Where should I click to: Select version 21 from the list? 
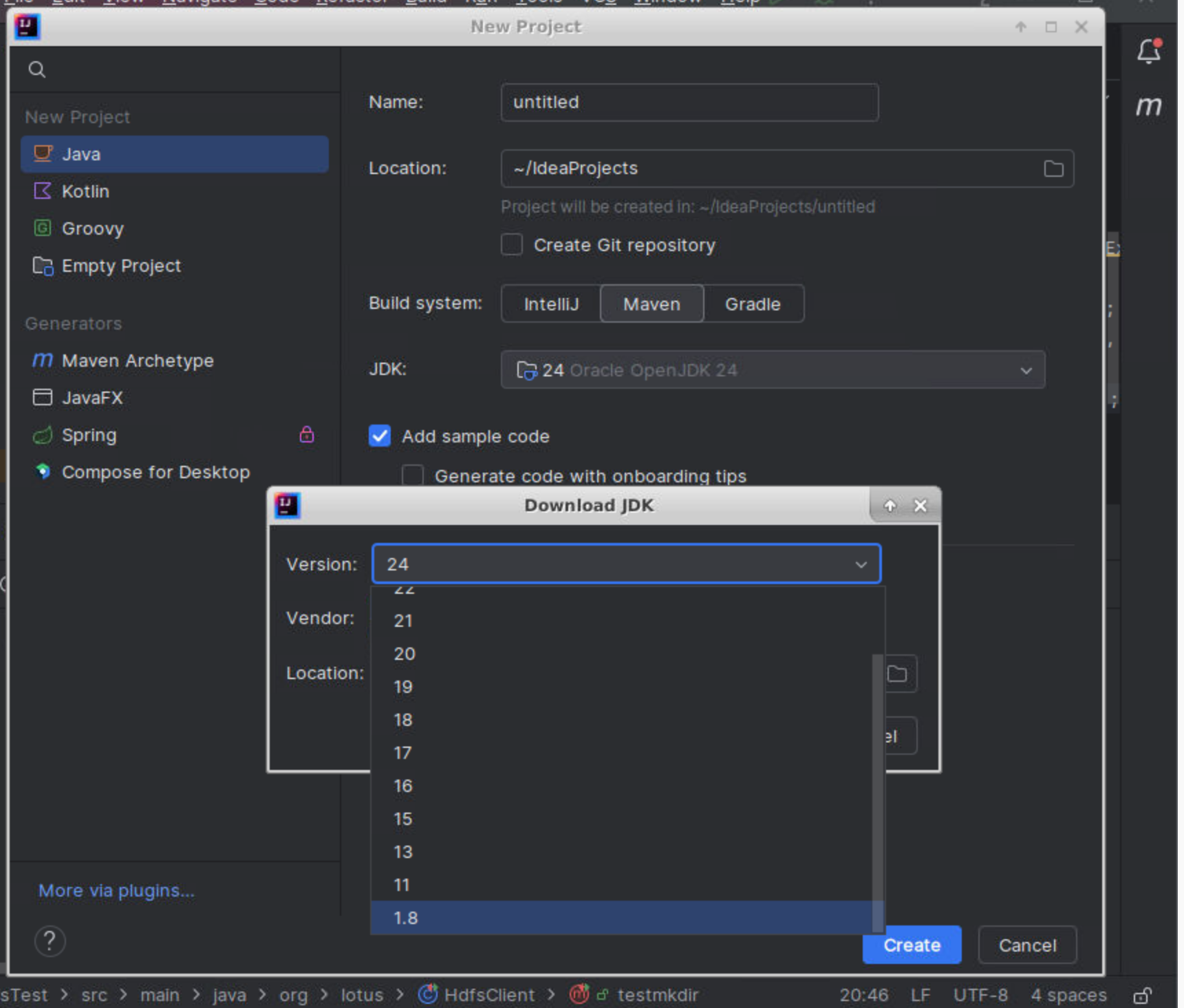pyautogui.click(x=621, y=621)
